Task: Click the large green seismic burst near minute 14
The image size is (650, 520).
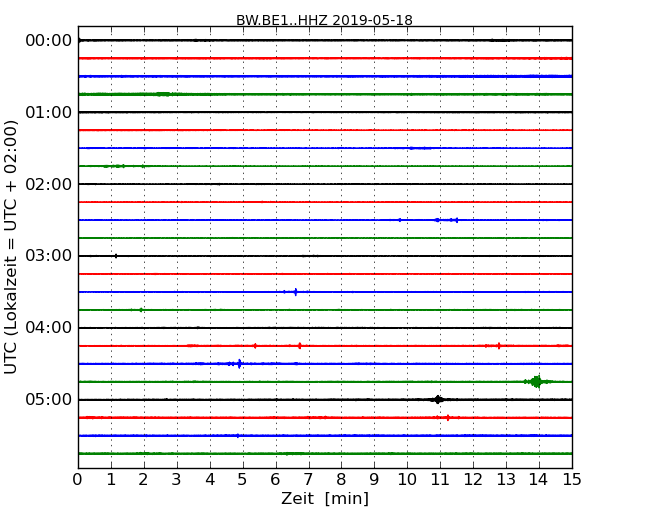Action: click(537, 381)
